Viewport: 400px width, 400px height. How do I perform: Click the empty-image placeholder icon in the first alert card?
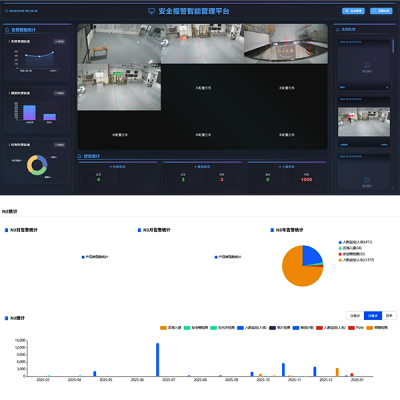367,65
